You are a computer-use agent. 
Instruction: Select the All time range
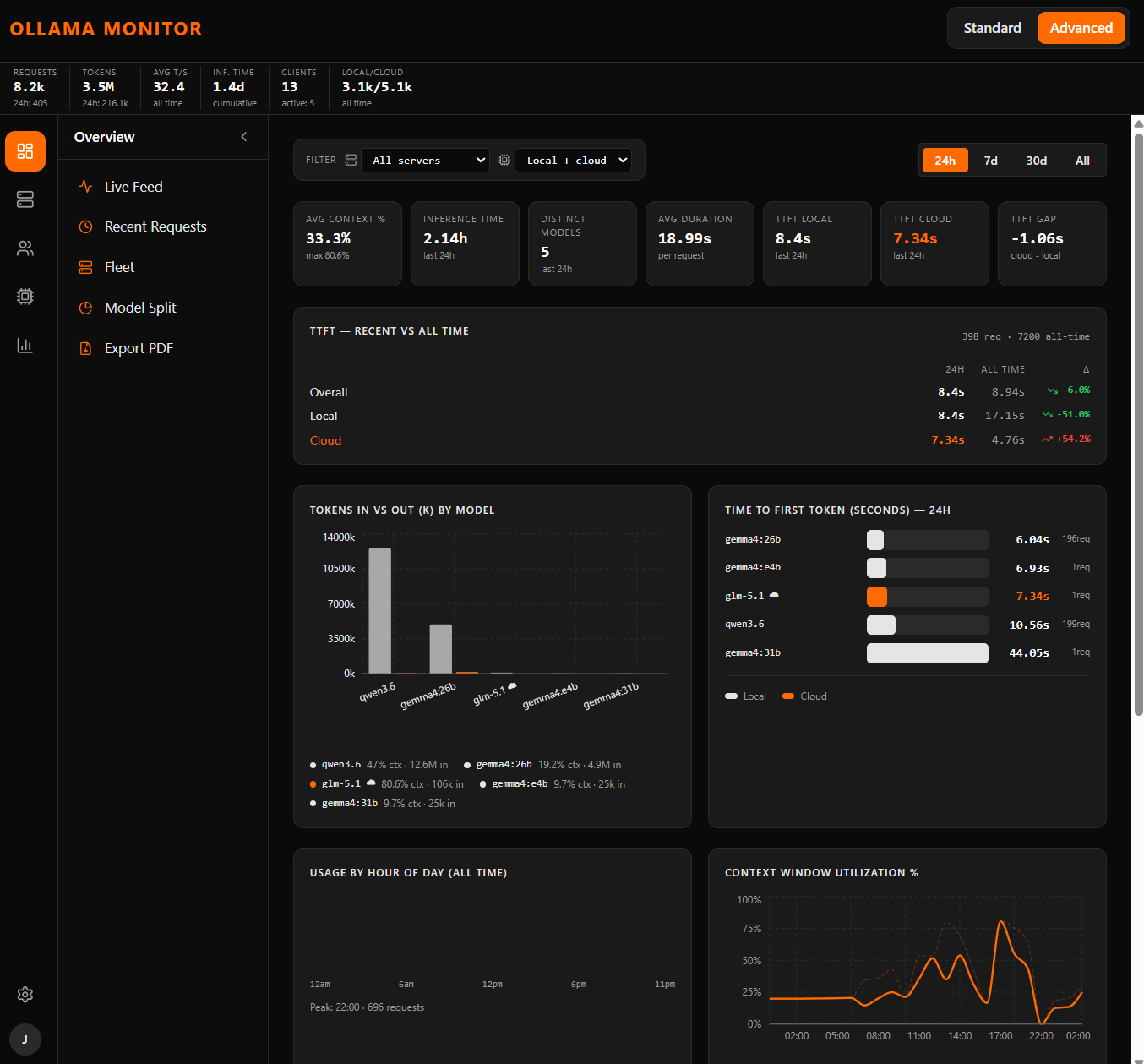pos(1082,161)
